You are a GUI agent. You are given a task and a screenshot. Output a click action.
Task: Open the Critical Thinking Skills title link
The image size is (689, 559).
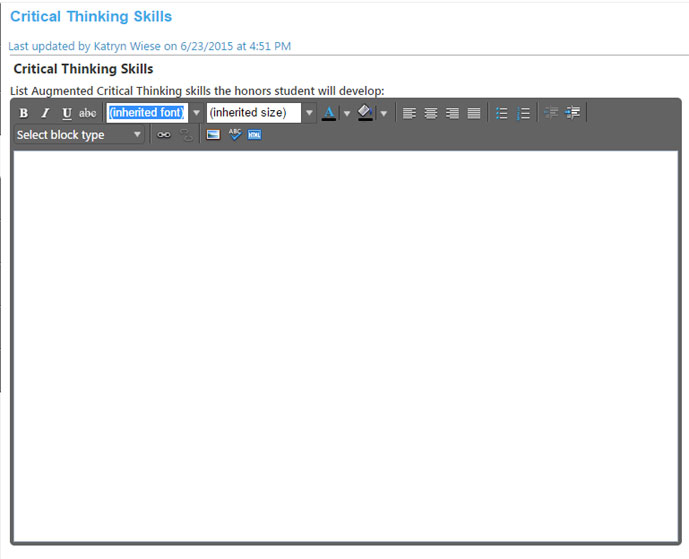91,16
